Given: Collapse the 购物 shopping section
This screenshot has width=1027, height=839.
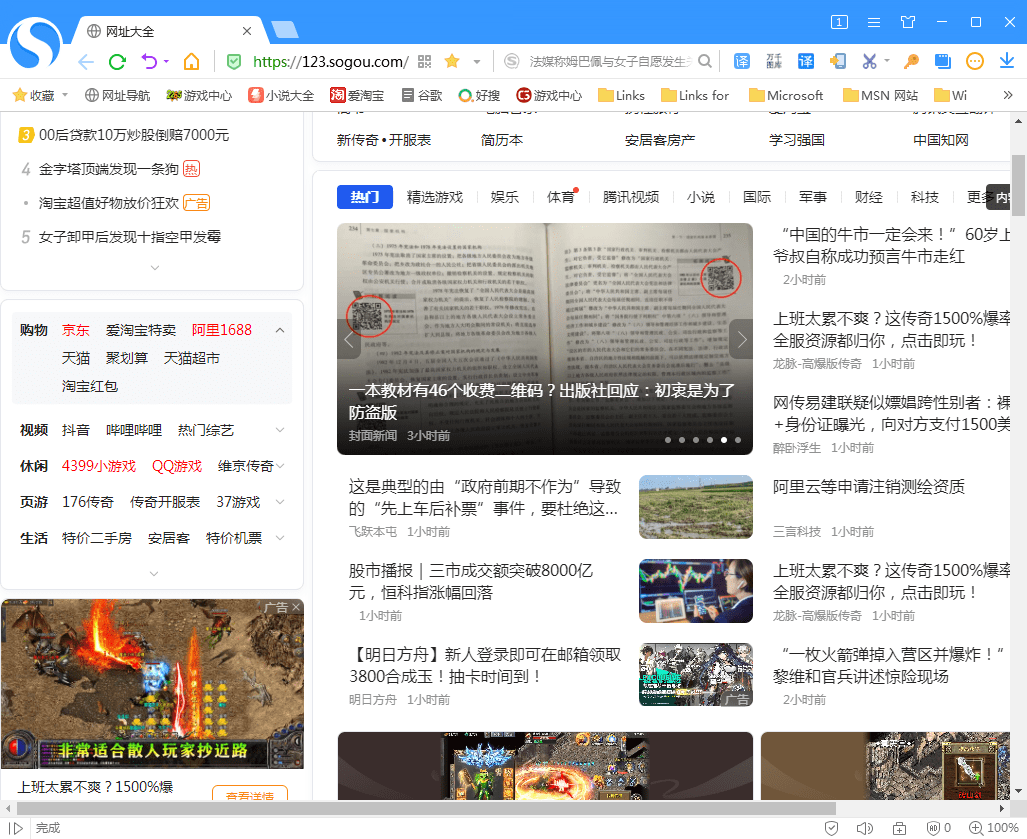Looking at the screenshot, I should [280, 329].
